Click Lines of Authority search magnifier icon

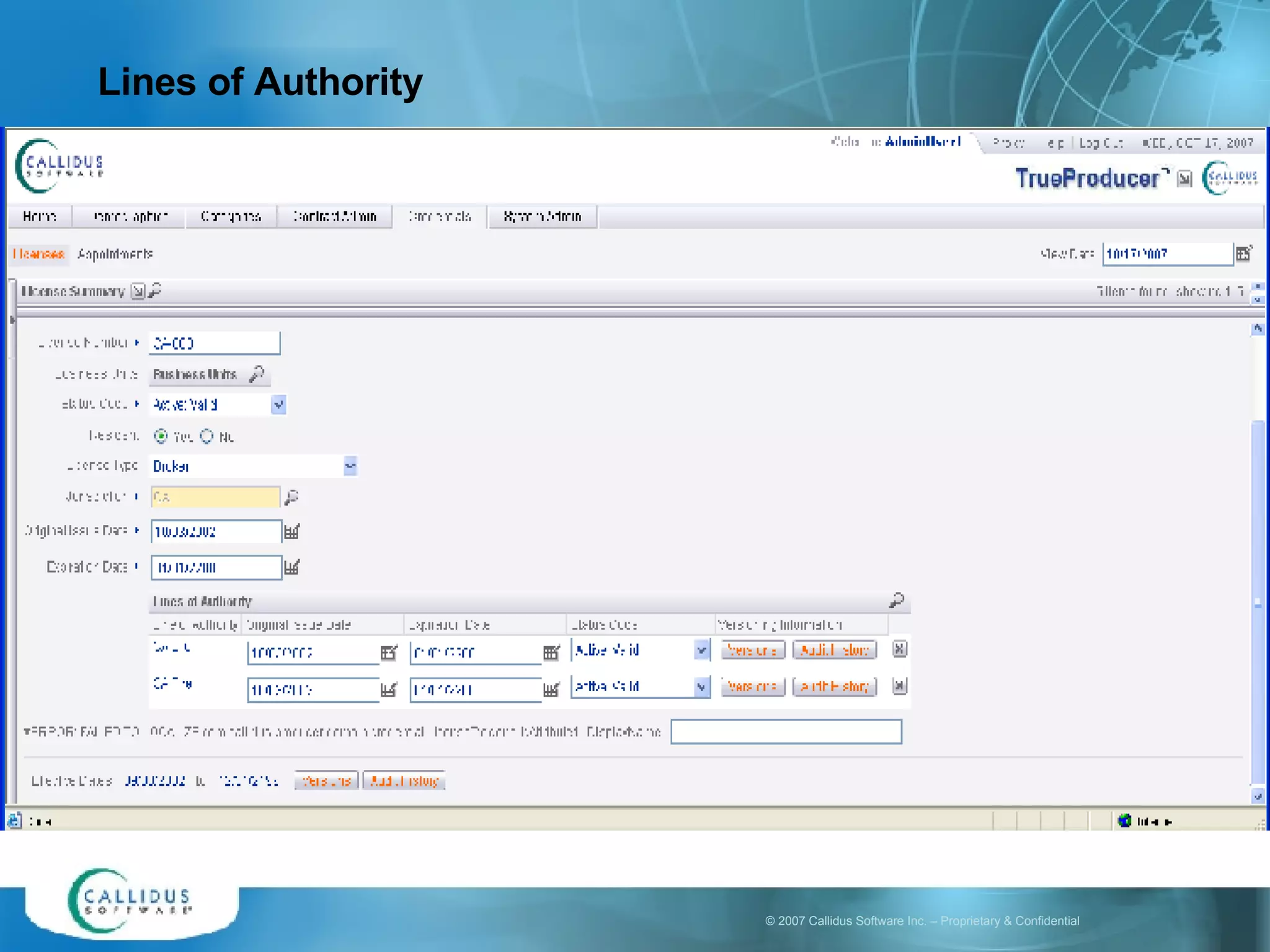[896, 600]
